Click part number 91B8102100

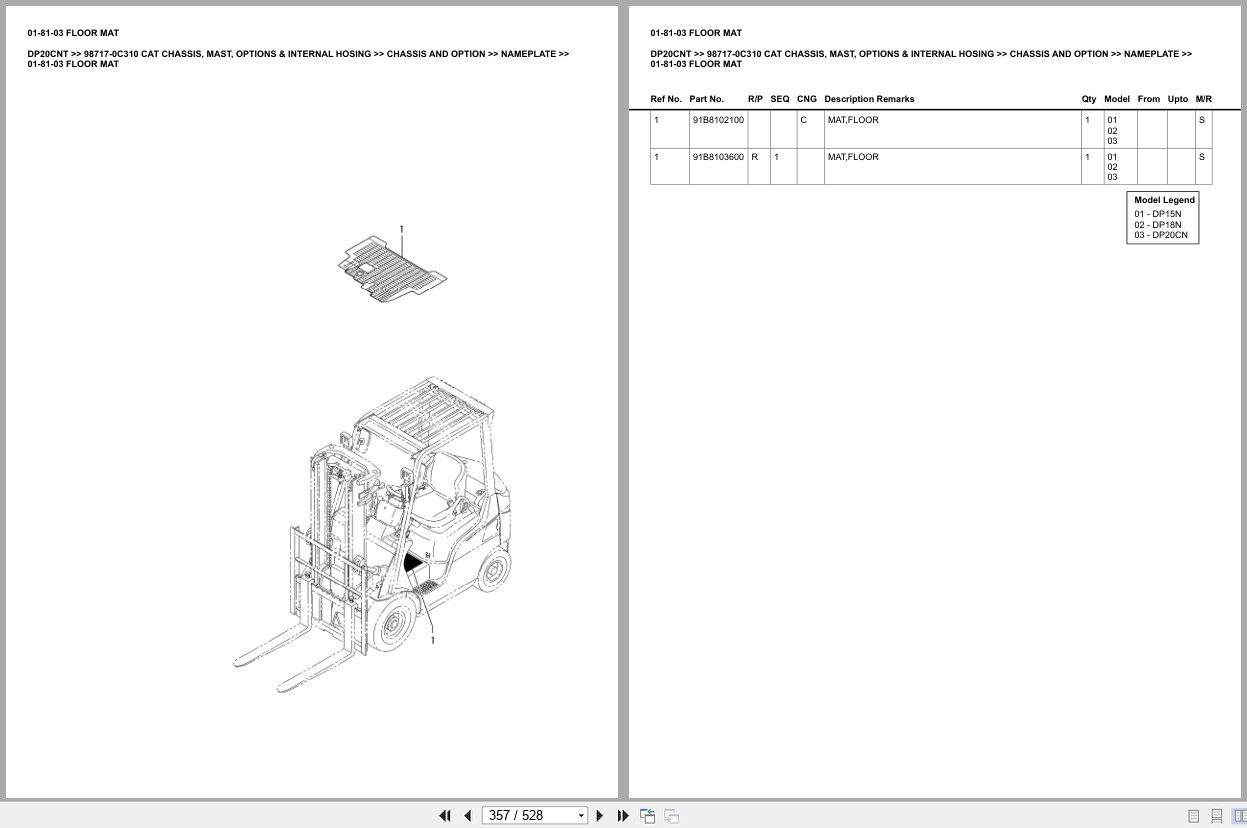[718, 120]
